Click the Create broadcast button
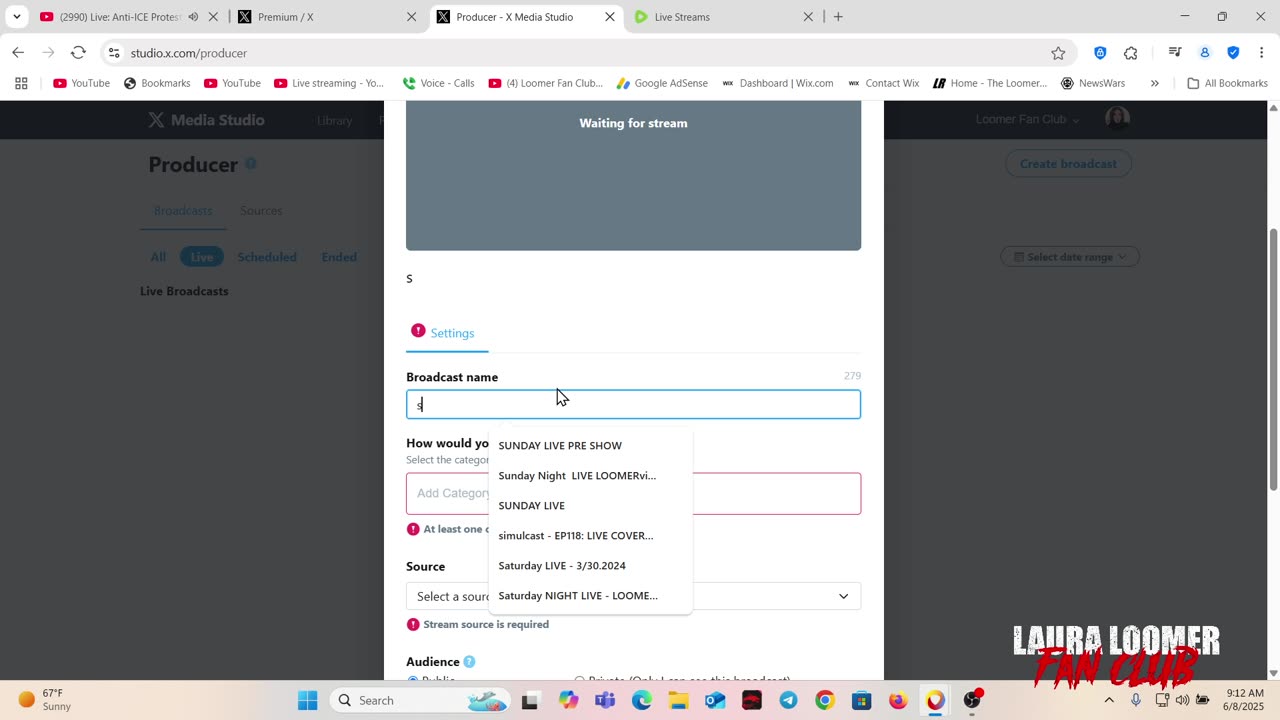Image resolution: width=1280 pixels, height=720 pixels. pos(1068,164)
